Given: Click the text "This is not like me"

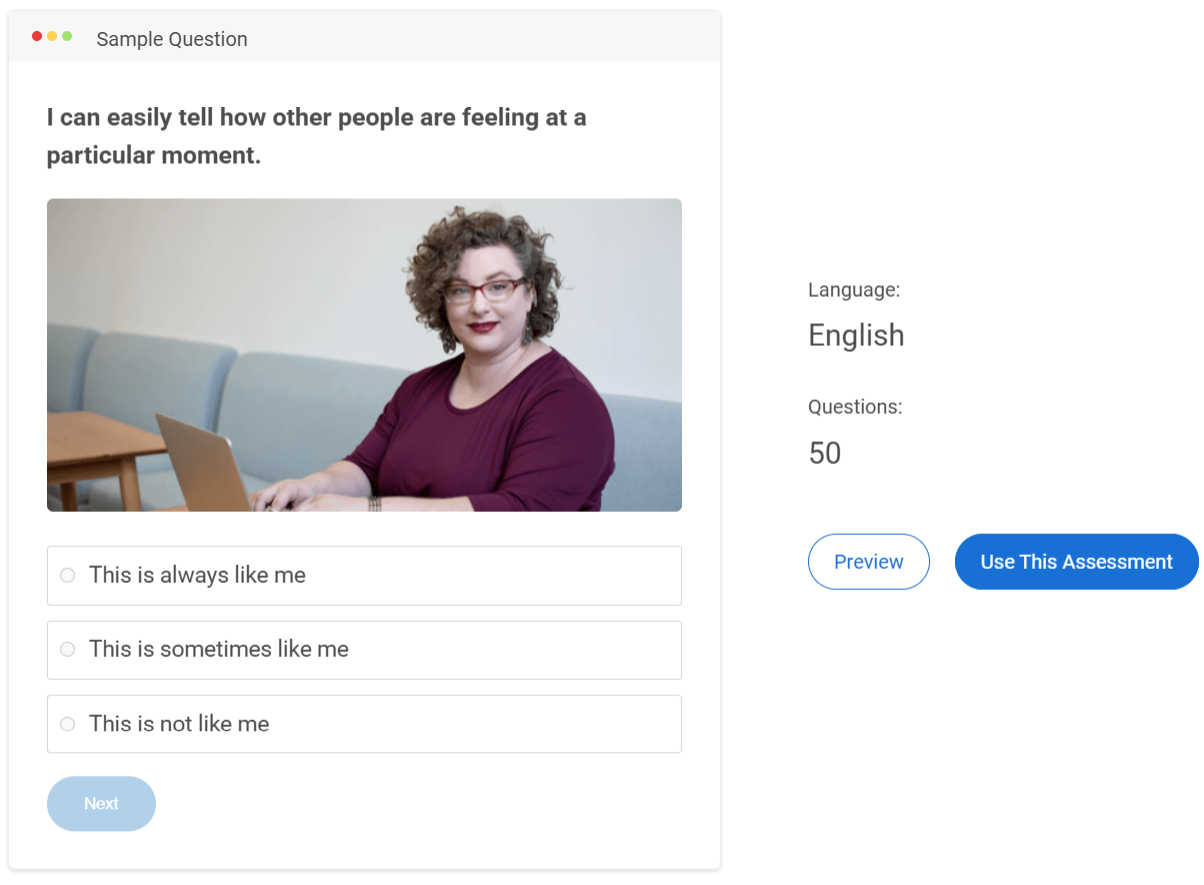Looking at the screenshot, I should 177,723.
